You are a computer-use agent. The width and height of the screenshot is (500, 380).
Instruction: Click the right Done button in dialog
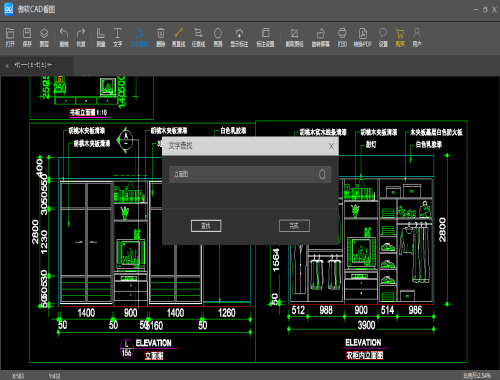click(294, 226)
